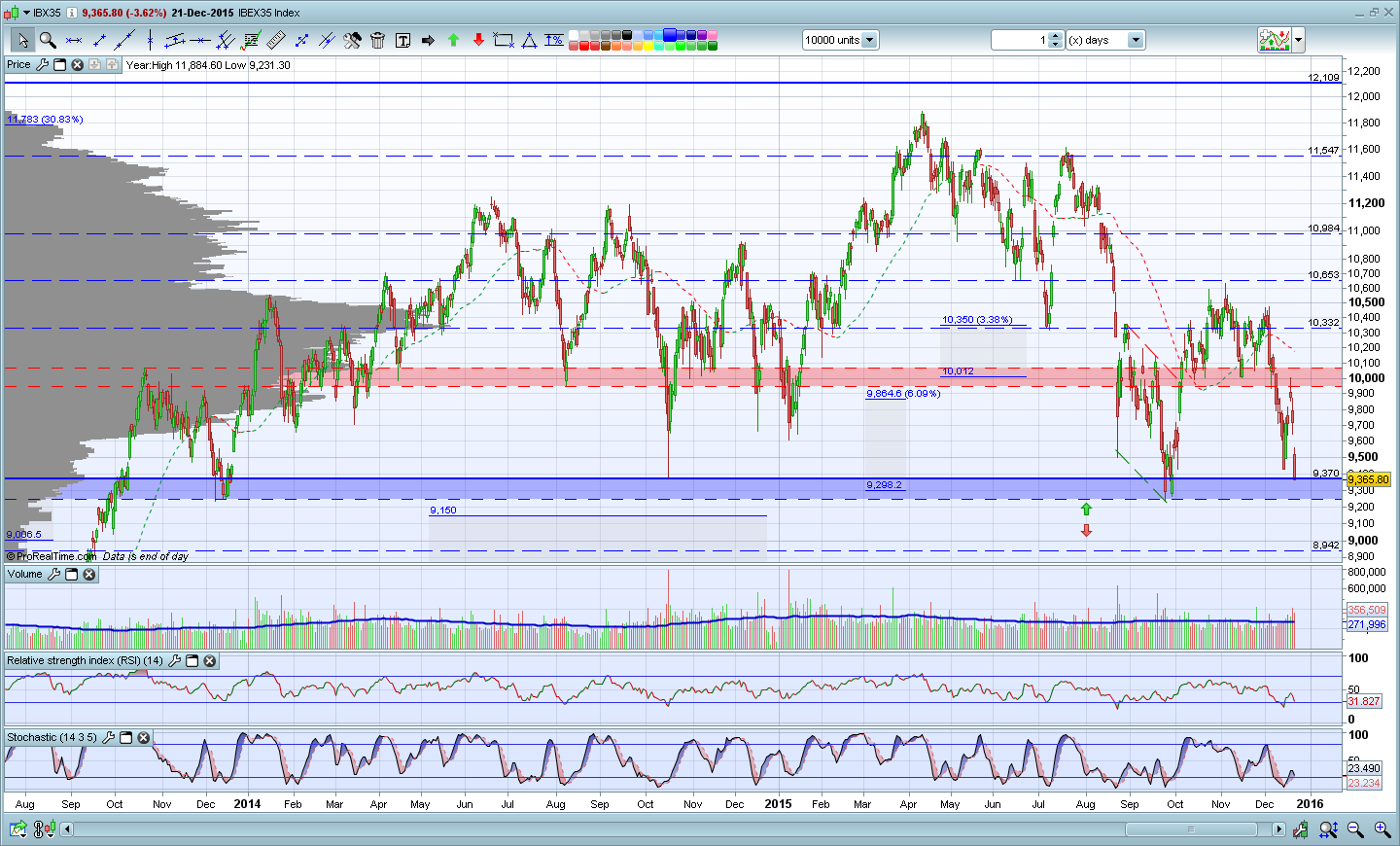Click the zoom out magnifier at bottom right
This screenshot has width=1400, height=846.
1355,829
